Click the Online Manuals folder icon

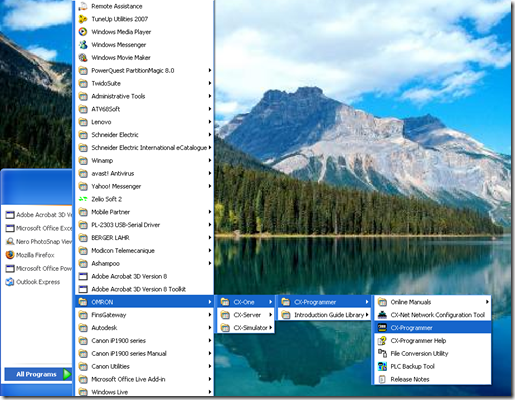(382, 302)
